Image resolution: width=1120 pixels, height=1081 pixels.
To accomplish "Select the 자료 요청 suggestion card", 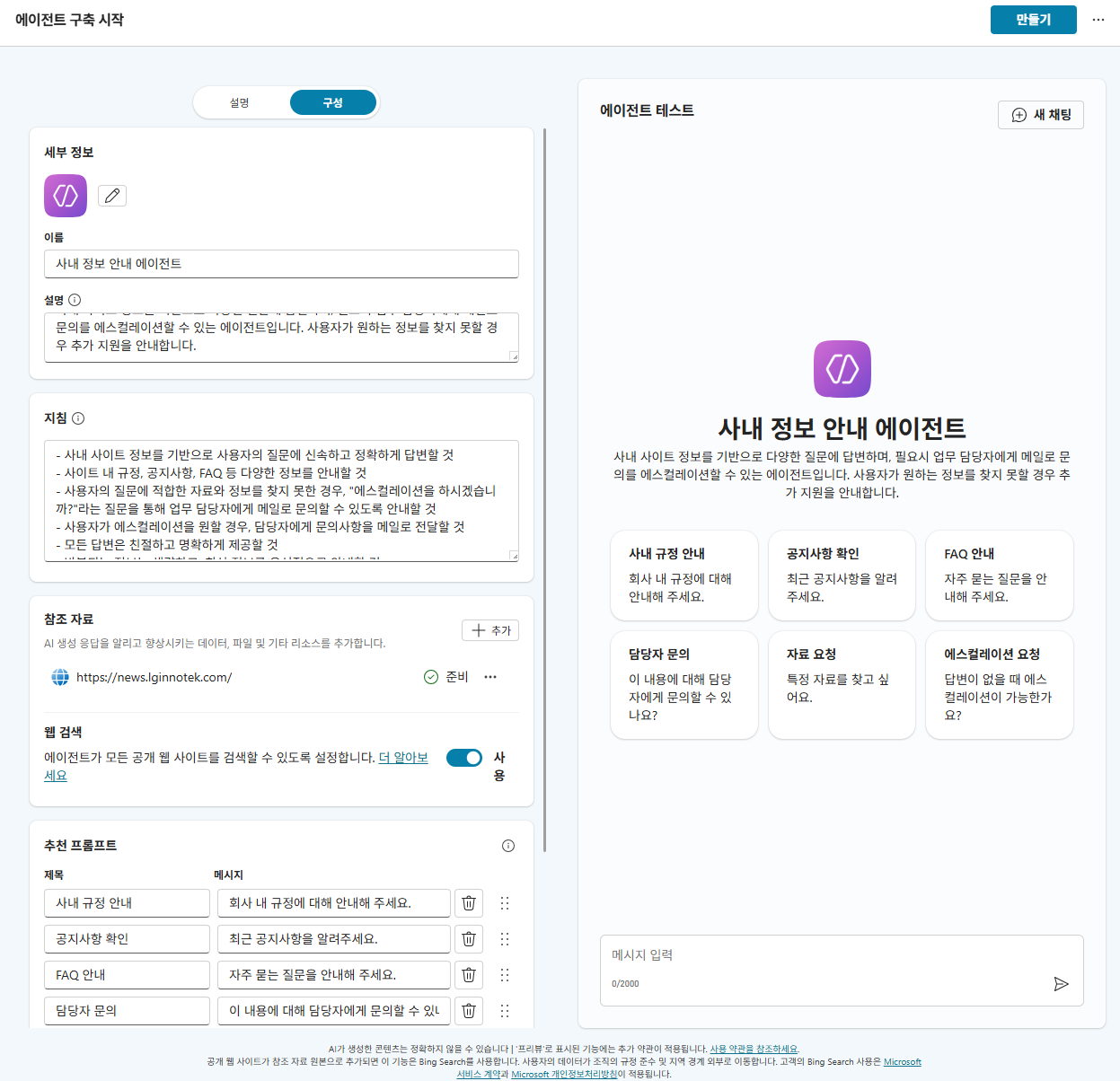I will point(842,685).
